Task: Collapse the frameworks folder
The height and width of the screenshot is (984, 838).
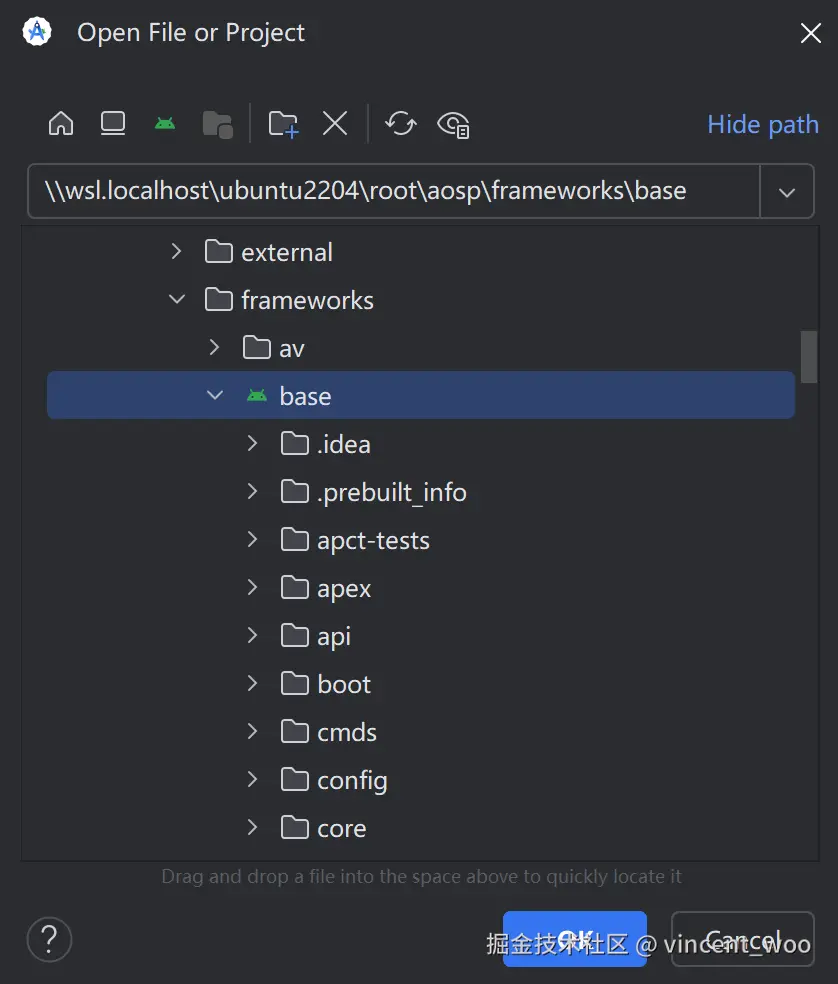Action: tap(177, 300)
